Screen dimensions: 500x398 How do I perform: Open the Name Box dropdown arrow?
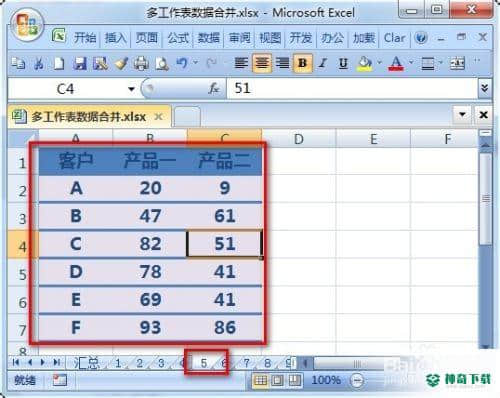(131, 89)
